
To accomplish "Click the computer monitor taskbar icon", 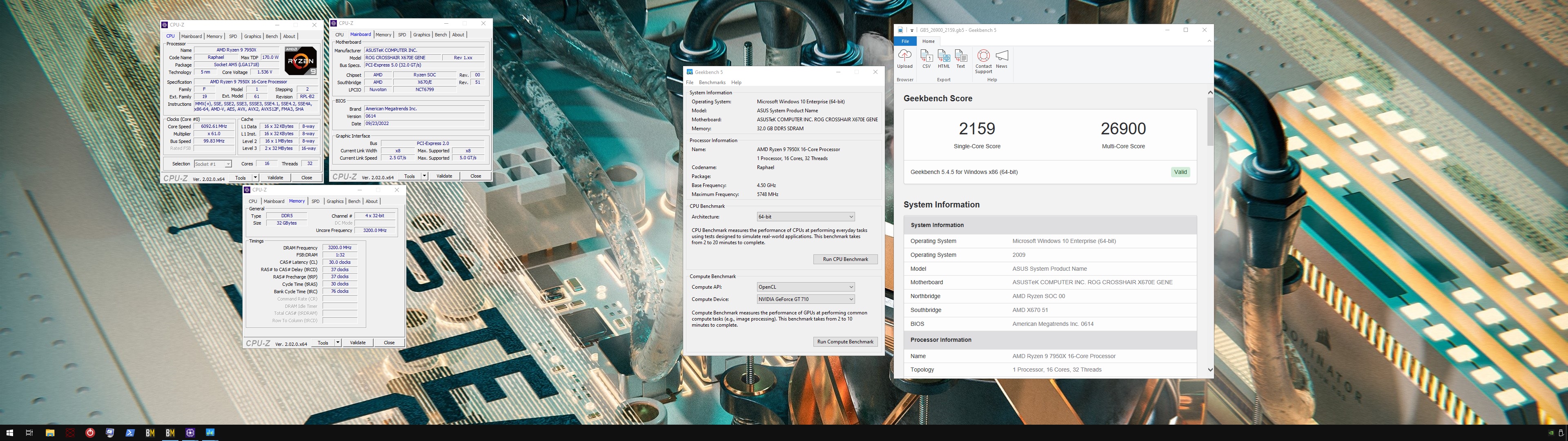I will point(110,433).
